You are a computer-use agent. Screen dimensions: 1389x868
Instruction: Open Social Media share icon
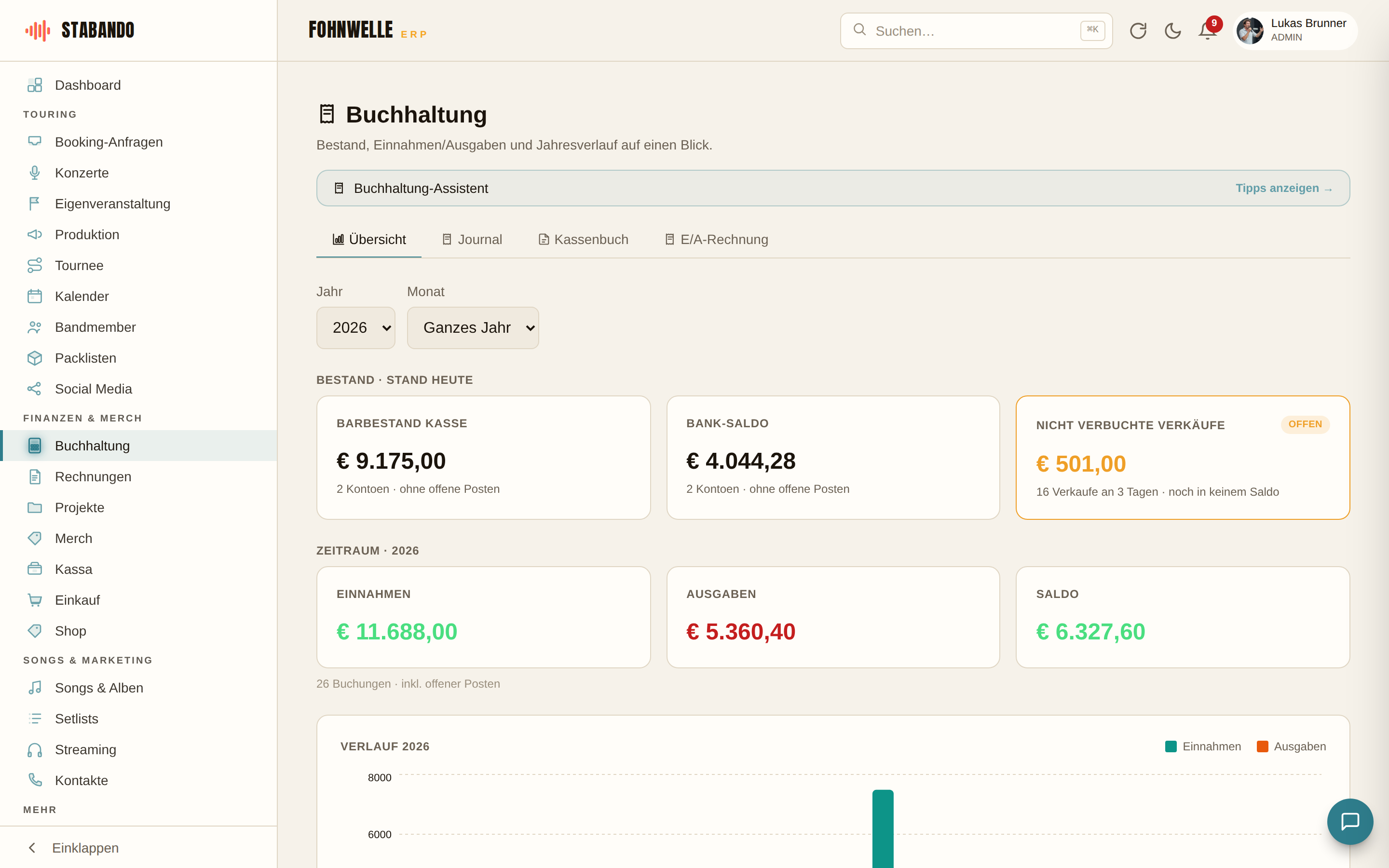34,389
